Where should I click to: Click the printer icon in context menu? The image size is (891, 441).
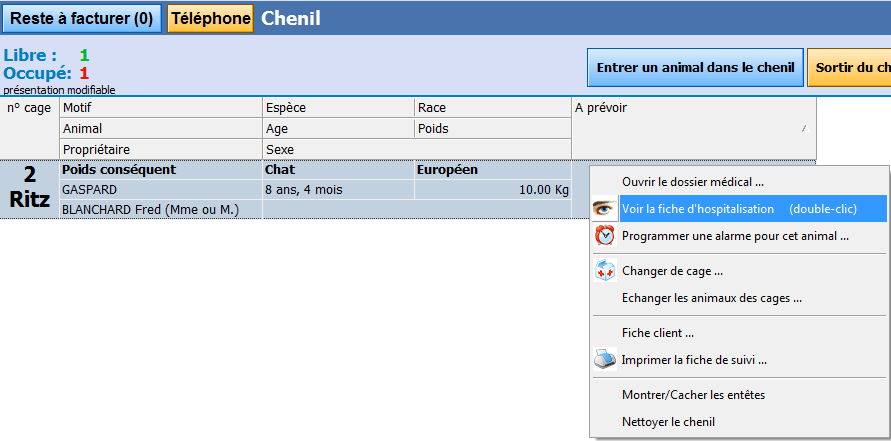click(605, 360)
